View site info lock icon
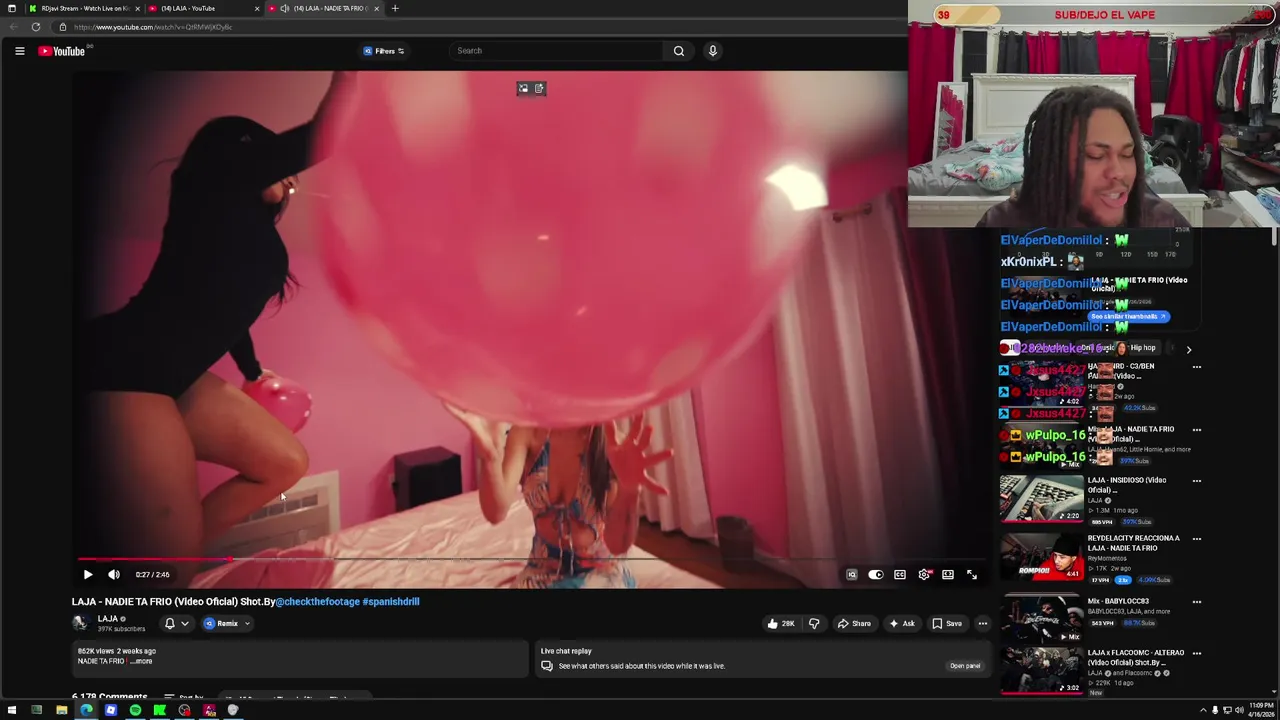The width and height of the screenshot is (1280, 720). pos(62,27)
